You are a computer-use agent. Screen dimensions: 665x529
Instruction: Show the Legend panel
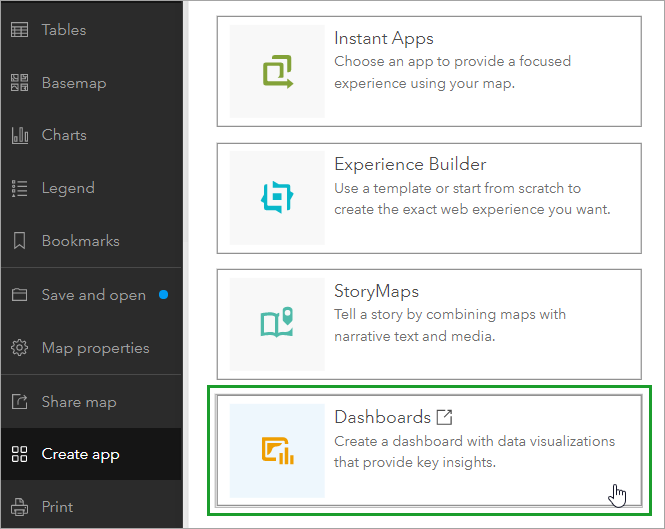(x=92, y=188)
